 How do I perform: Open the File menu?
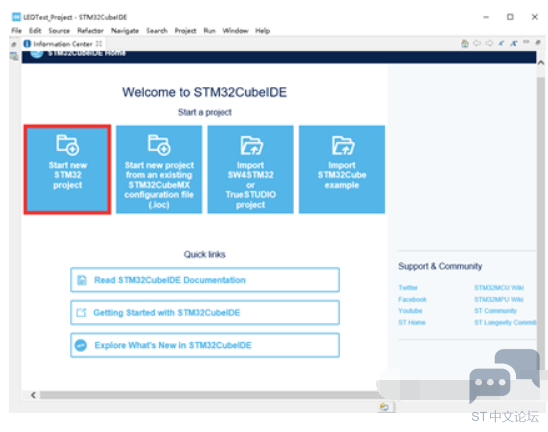pos(16,31)
